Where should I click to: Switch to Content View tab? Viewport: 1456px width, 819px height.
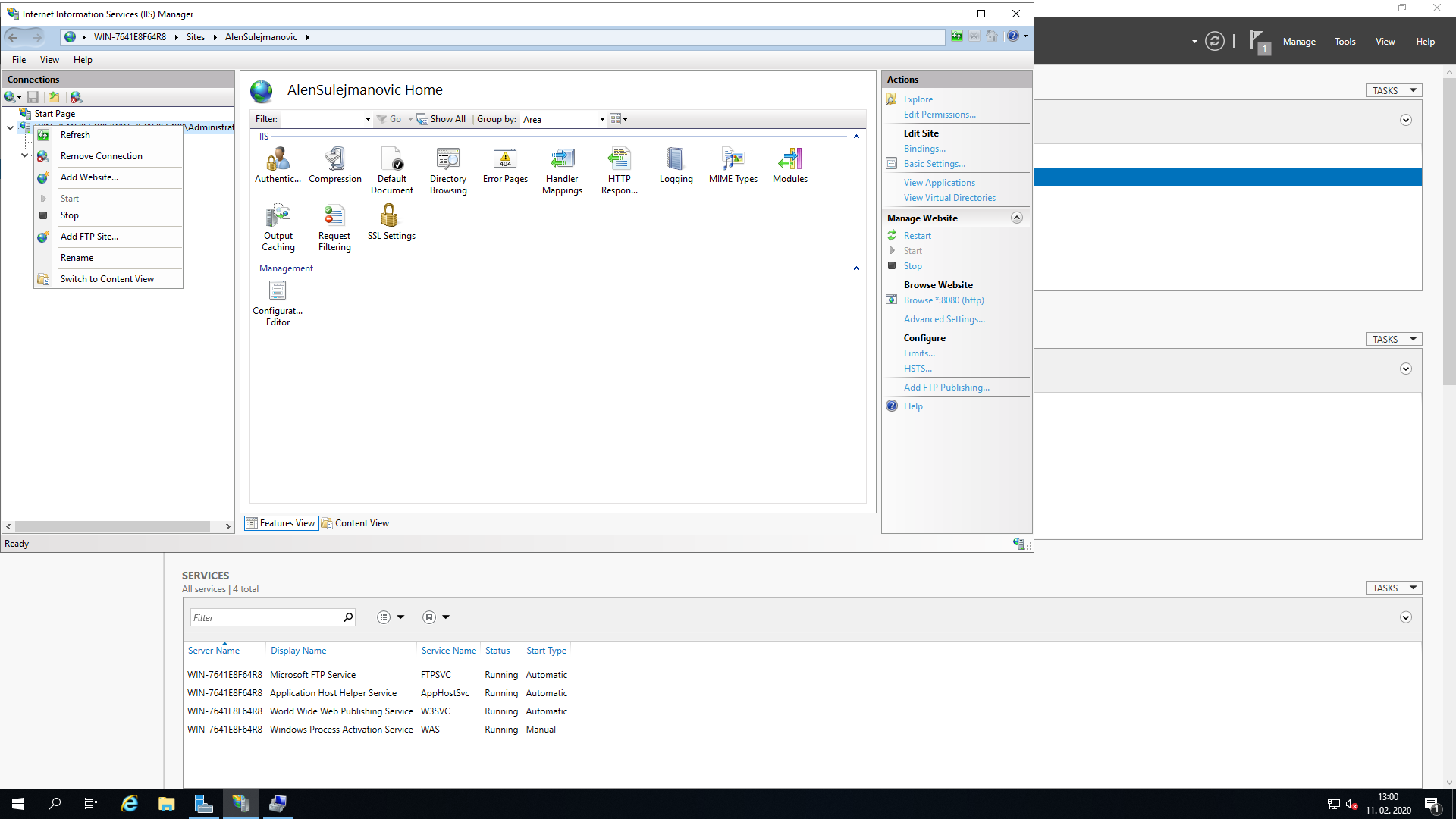[x=355, y=523]
